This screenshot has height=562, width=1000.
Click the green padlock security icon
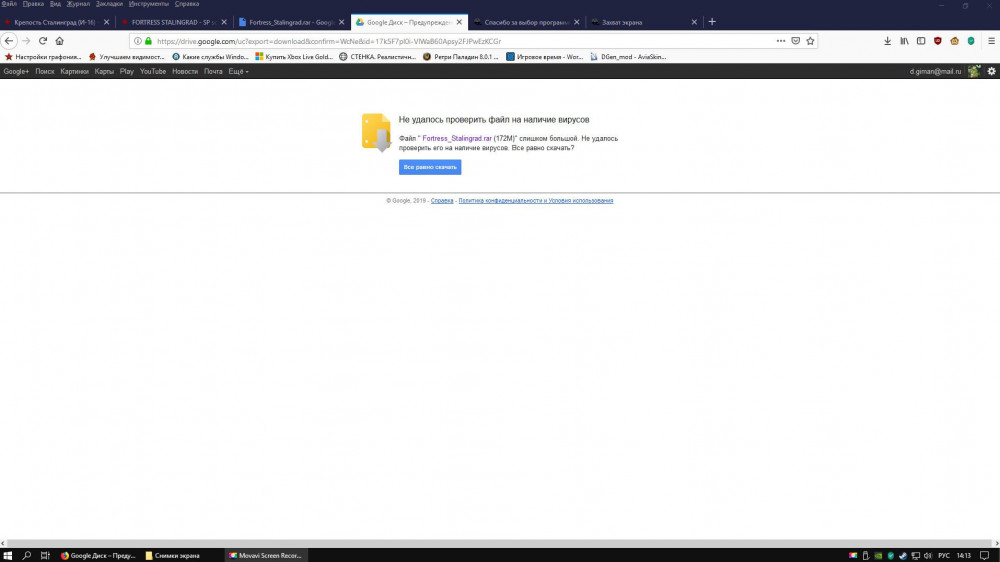(x=149, y=41)
